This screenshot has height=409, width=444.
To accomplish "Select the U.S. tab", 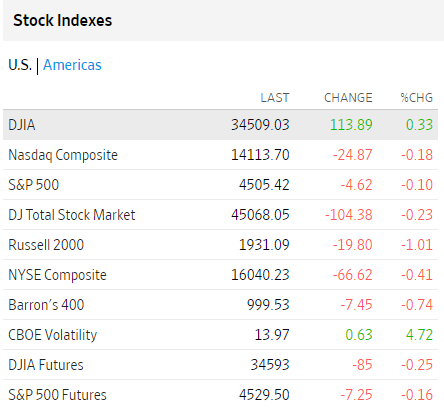I will [x=20, y=65].
